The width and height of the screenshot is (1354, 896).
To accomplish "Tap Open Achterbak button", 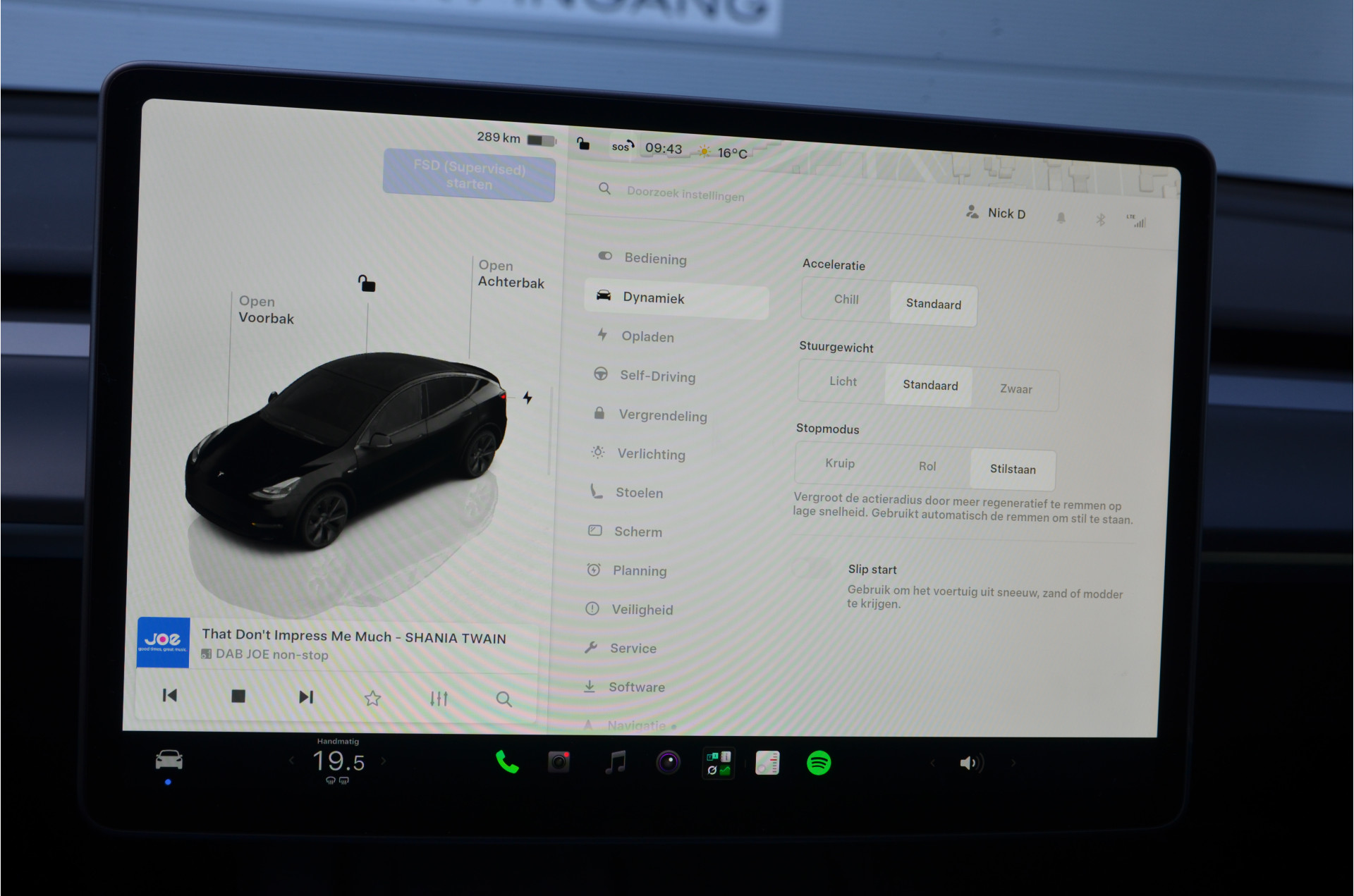I will 511,274.
